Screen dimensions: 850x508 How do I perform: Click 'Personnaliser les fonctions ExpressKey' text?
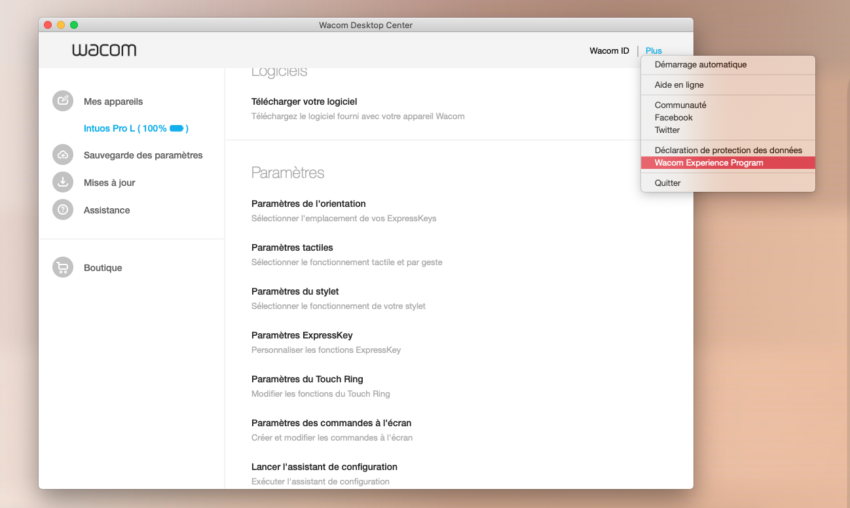coord(326,350)
